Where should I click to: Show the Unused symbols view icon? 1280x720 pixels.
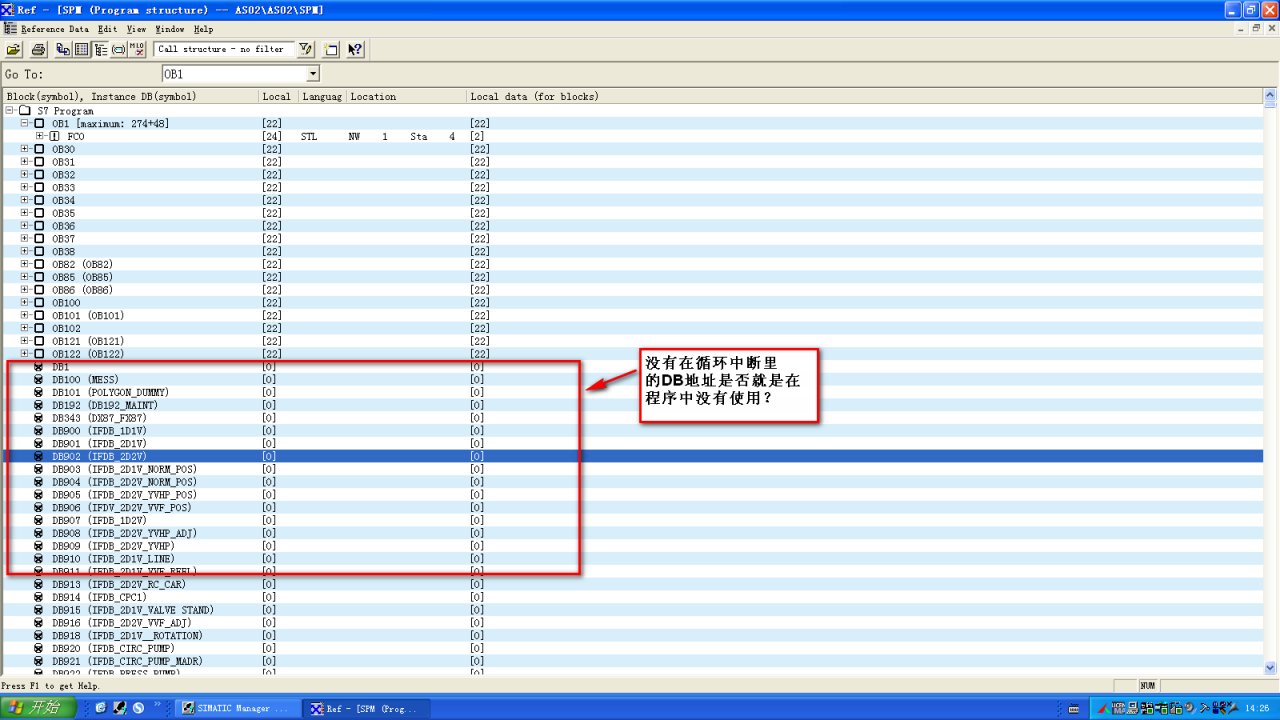point(119,49)
